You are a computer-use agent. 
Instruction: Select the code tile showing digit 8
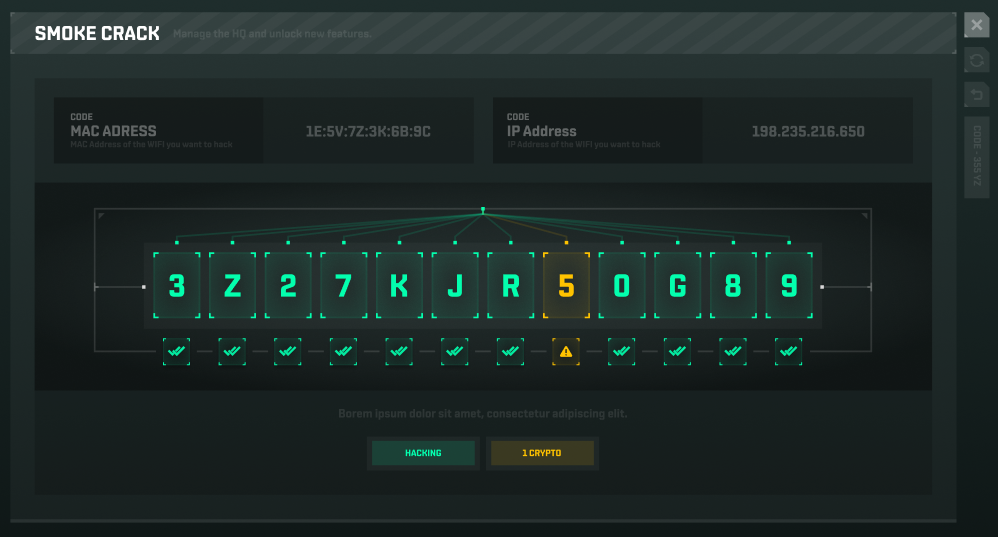click(x=733, y=286)
